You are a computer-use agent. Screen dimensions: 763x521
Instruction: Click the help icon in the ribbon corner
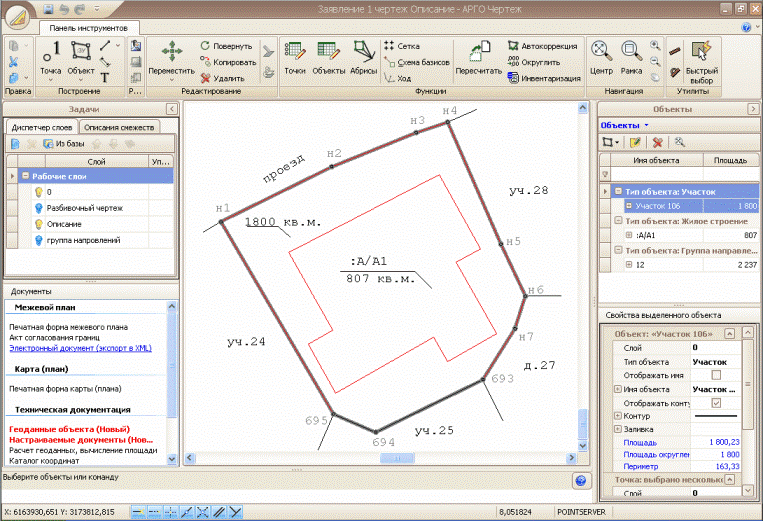click(746, 28)
